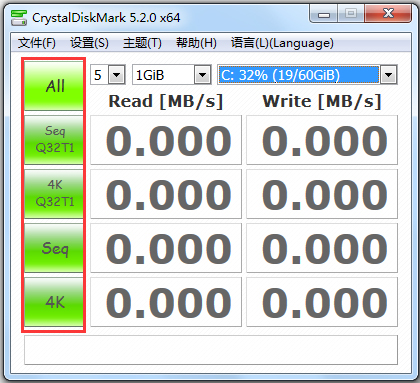Viewport: 420px width, 383px height.
Task: Run the plain Seq test button
Action: pyautogui.click(x=54, y=248)
